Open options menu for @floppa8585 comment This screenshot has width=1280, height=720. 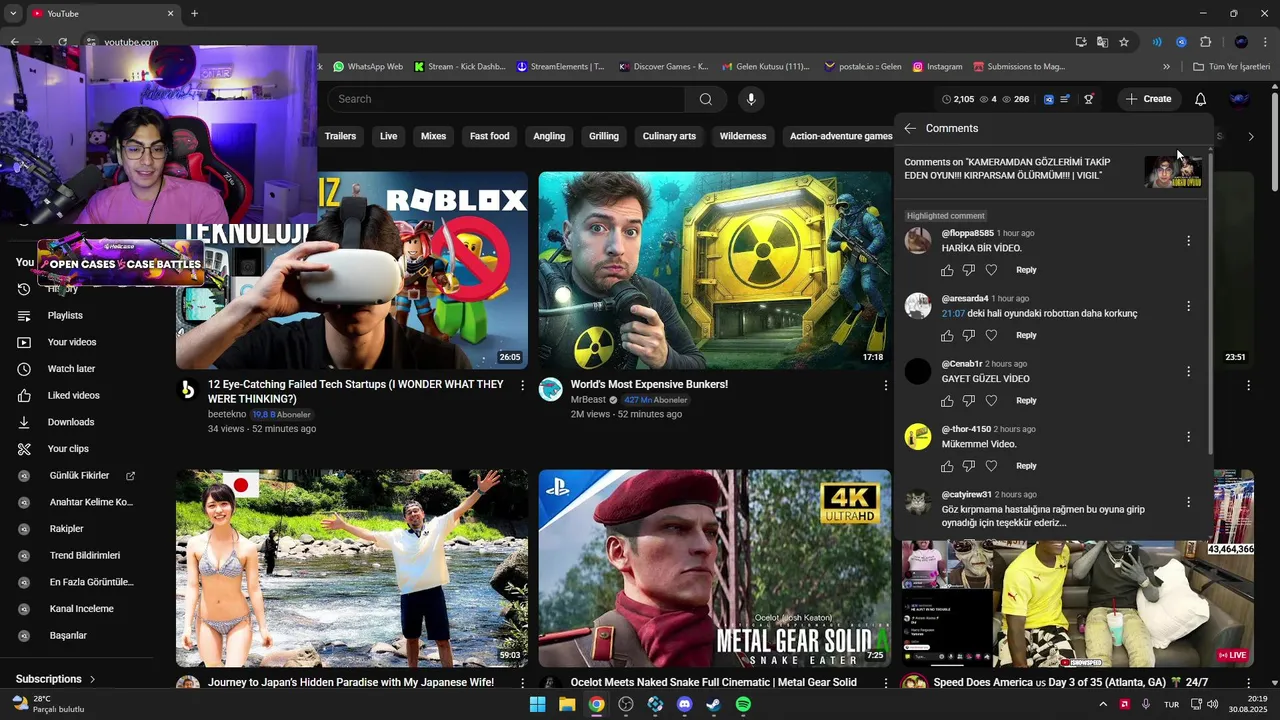coord(1188,241)
